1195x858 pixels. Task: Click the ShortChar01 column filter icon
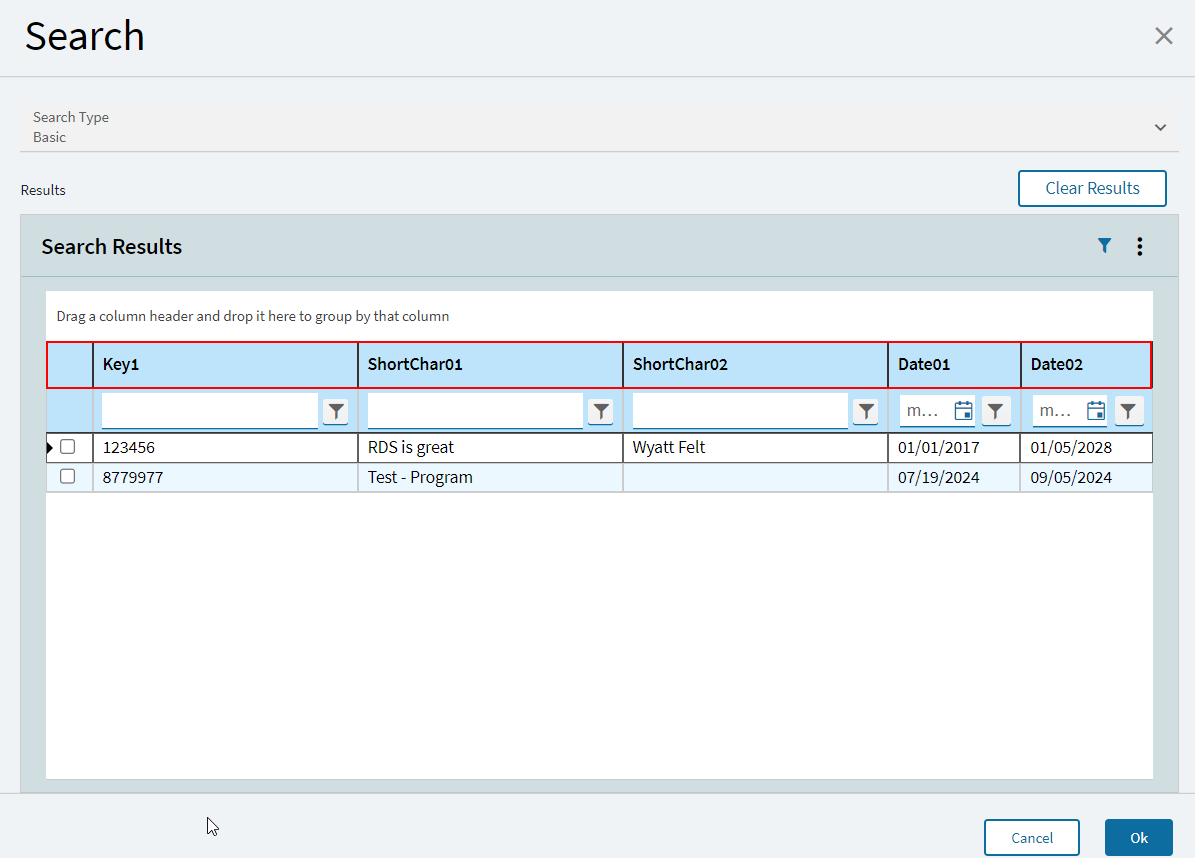tap(600, 411)
